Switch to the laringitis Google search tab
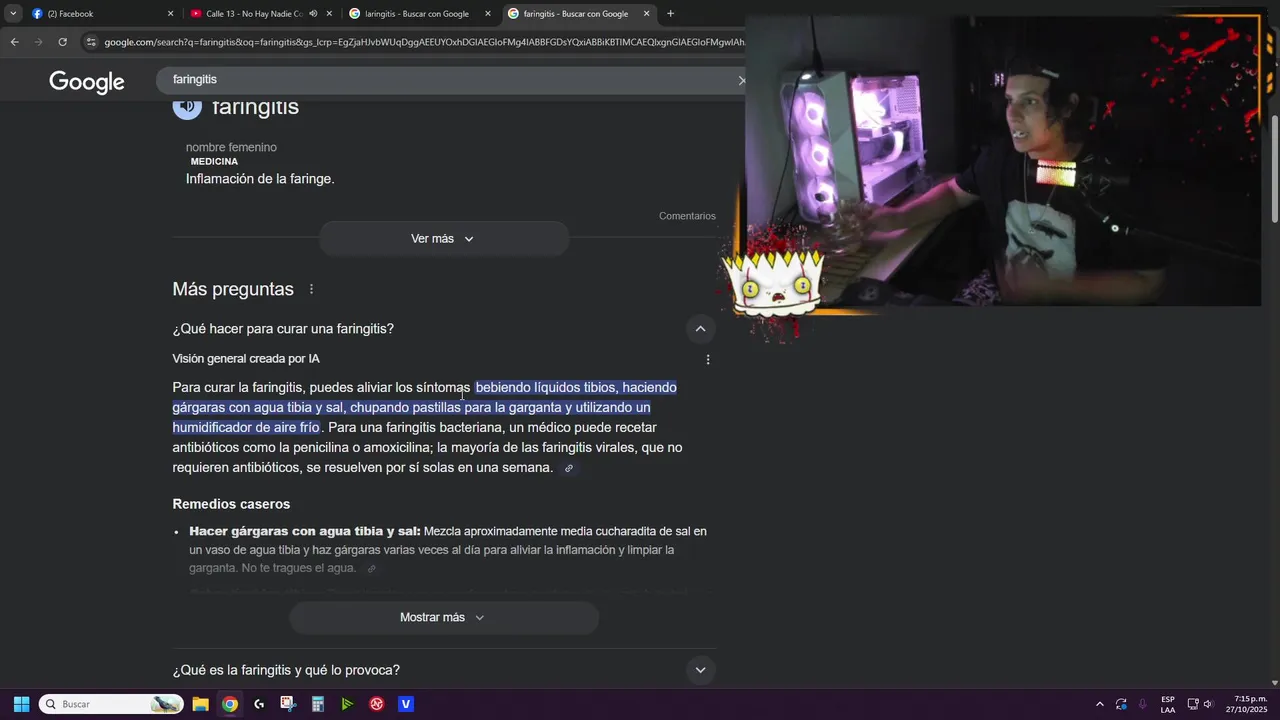 click(x=415, y=14)
